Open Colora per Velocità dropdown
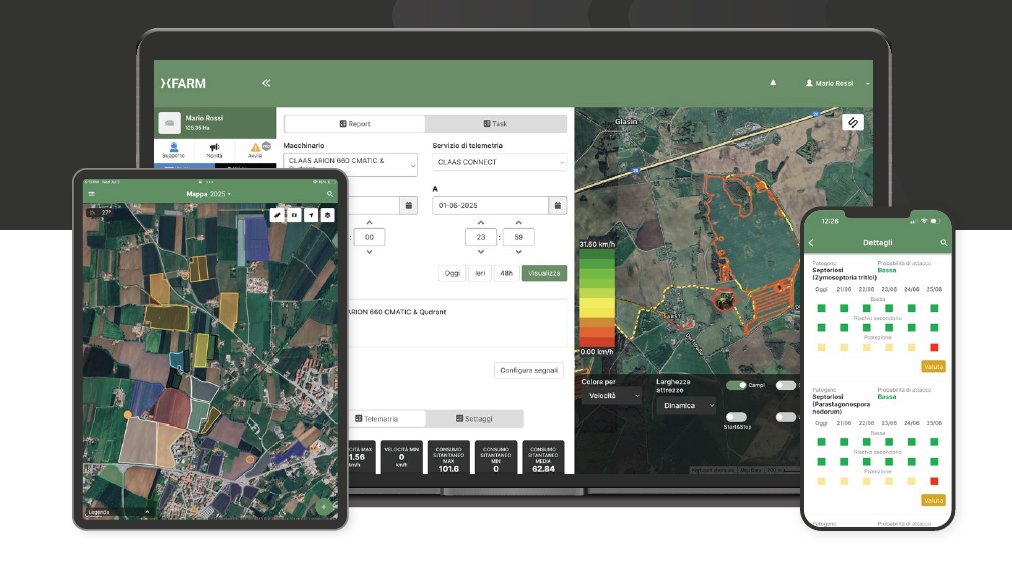1012x581 pixels. tap(611, 396)
